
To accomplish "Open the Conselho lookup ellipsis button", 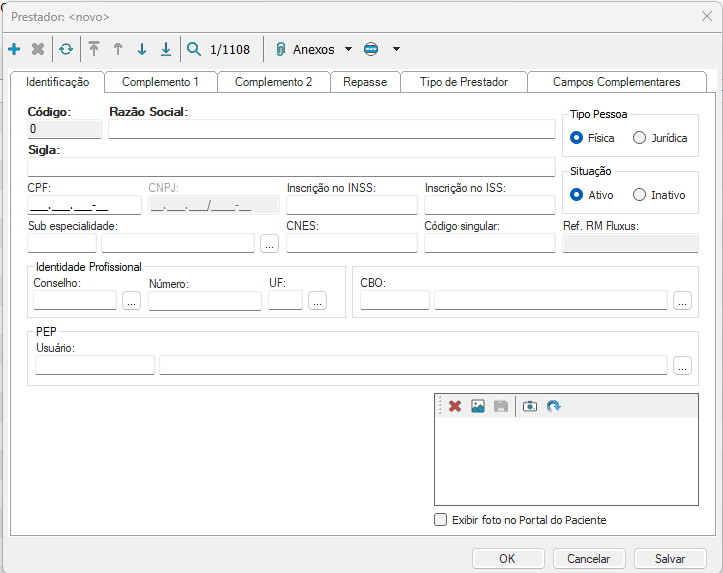I will pos(131,301).
